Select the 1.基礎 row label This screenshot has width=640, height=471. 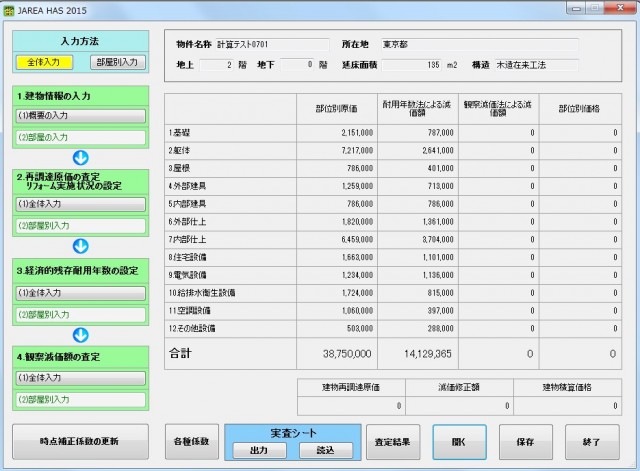point(179,133)
